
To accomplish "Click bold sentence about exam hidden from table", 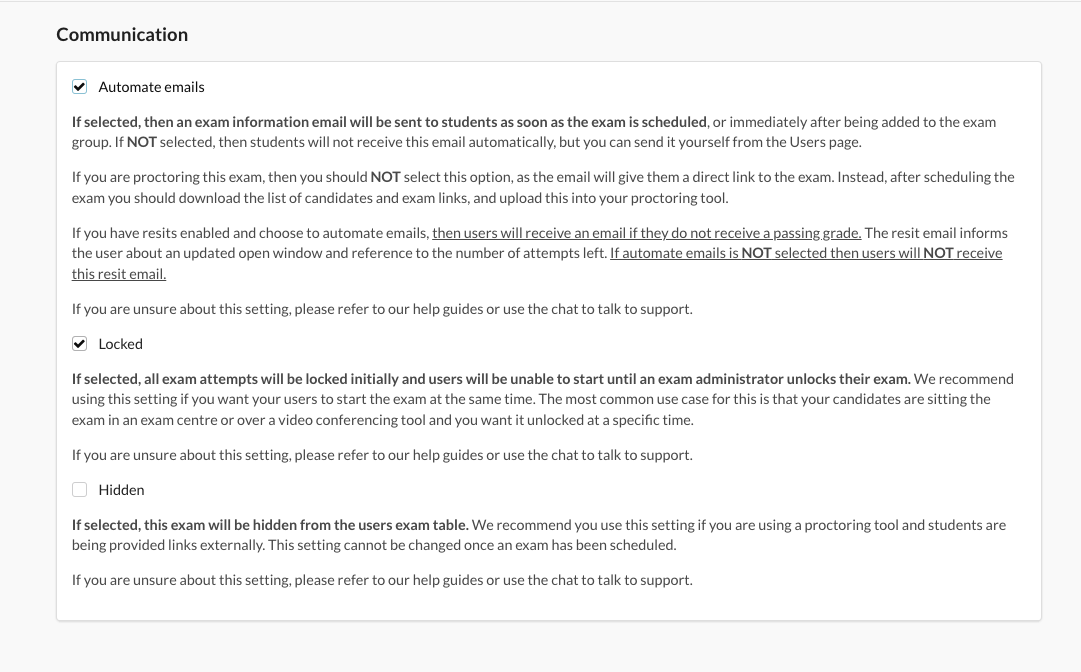I will (270, 525).
